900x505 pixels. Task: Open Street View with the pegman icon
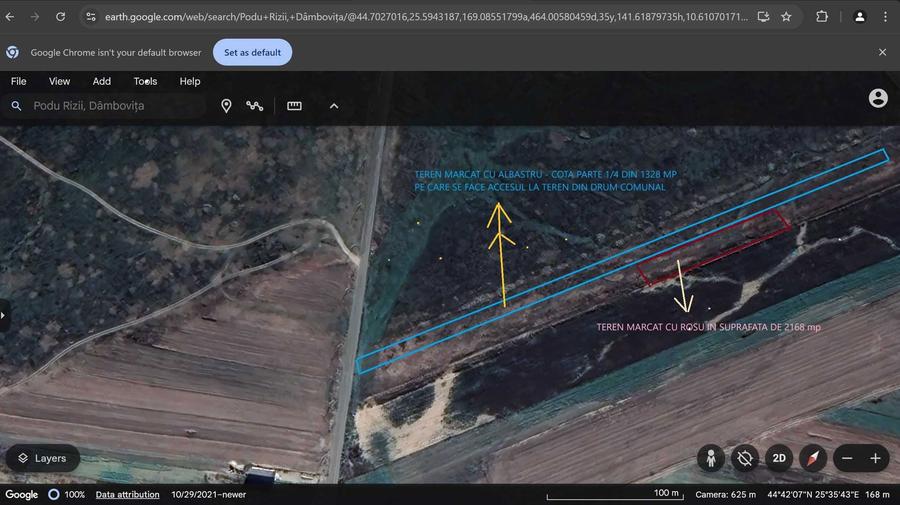[711, 458]
